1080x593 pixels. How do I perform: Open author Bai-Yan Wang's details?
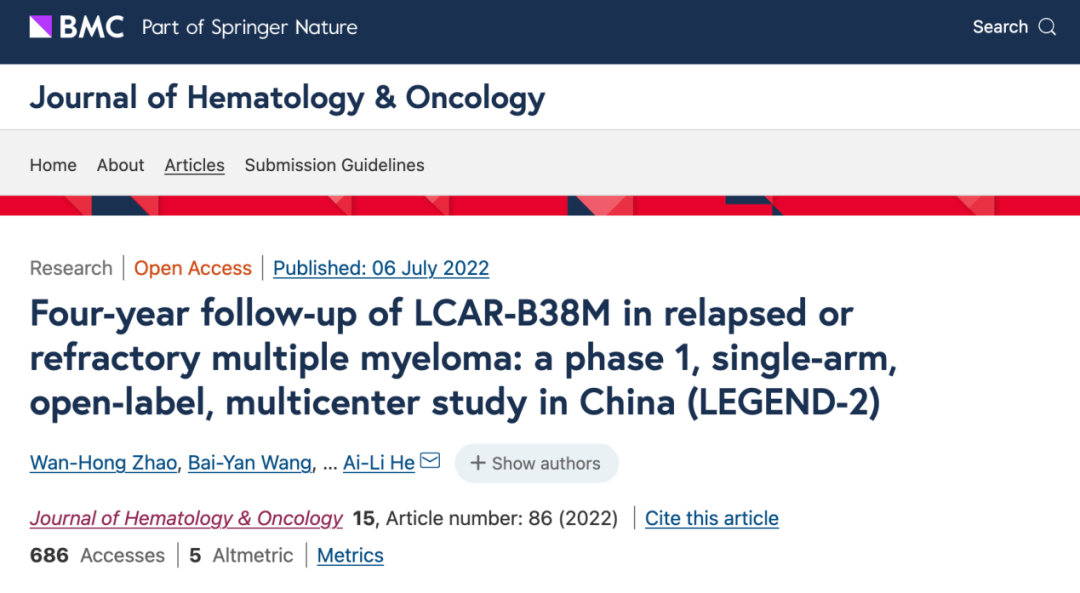point(245,463)
